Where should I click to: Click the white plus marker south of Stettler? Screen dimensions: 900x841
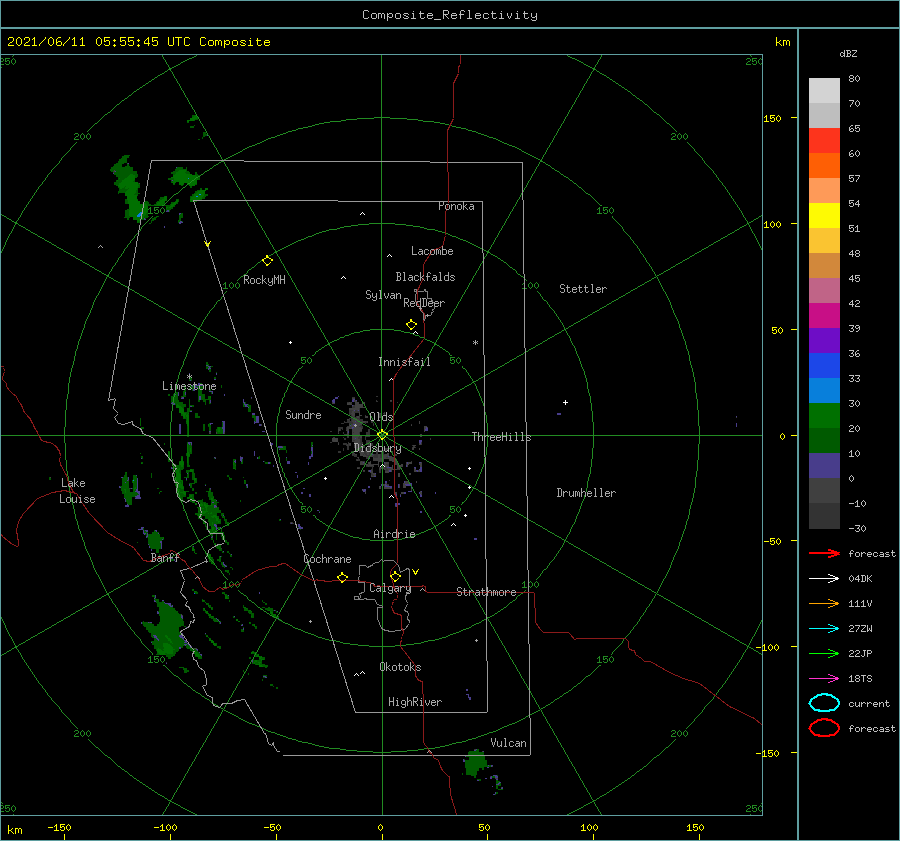(x=565, y=402)
